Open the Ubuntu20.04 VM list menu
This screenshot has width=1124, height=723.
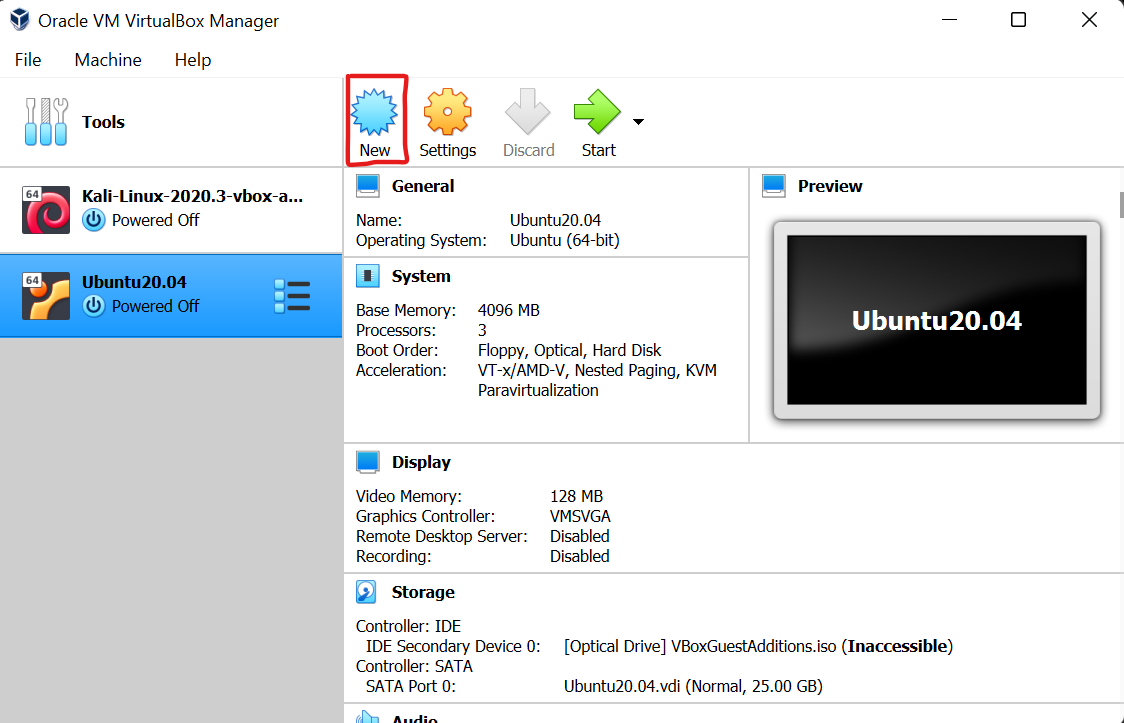pos(292,294)
